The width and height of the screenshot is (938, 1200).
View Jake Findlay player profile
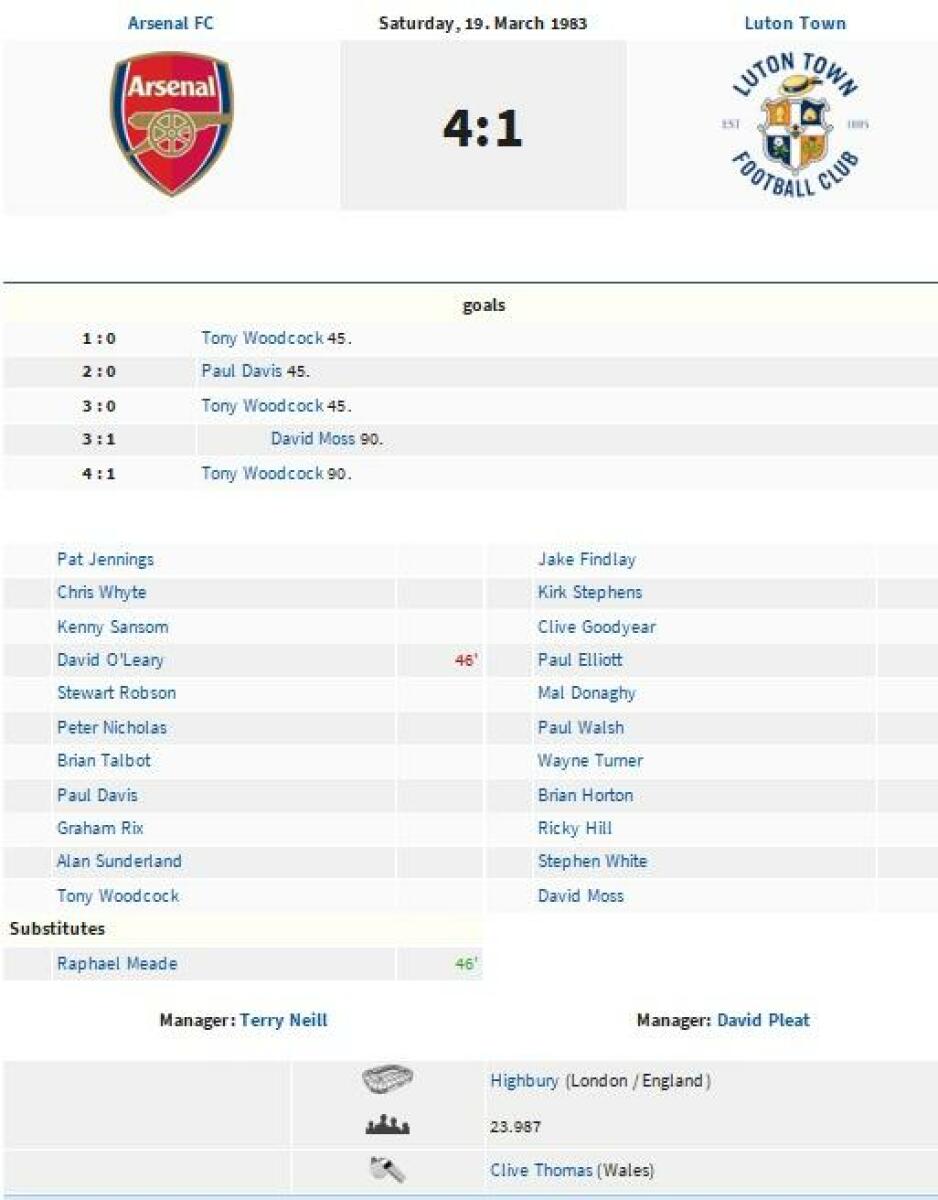[586, 559]
